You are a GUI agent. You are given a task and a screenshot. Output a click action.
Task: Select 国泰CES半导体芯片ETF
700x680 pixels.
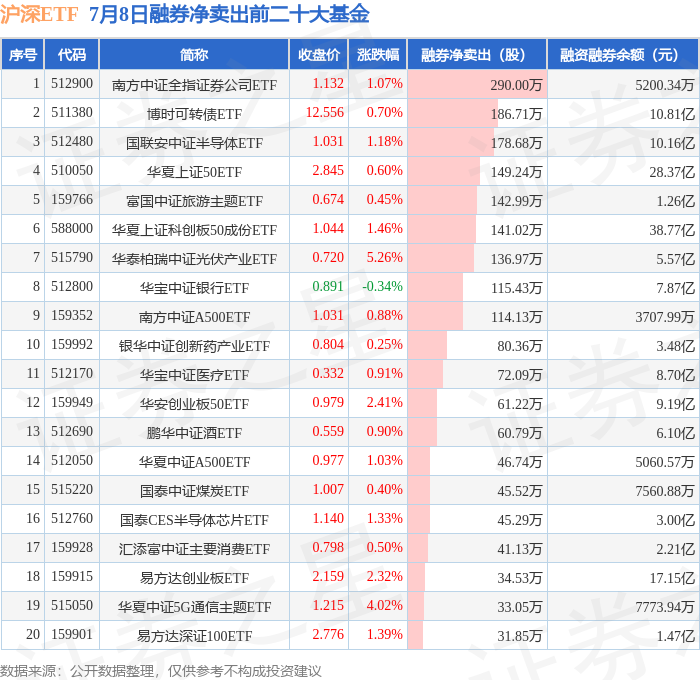pos(194,520)
